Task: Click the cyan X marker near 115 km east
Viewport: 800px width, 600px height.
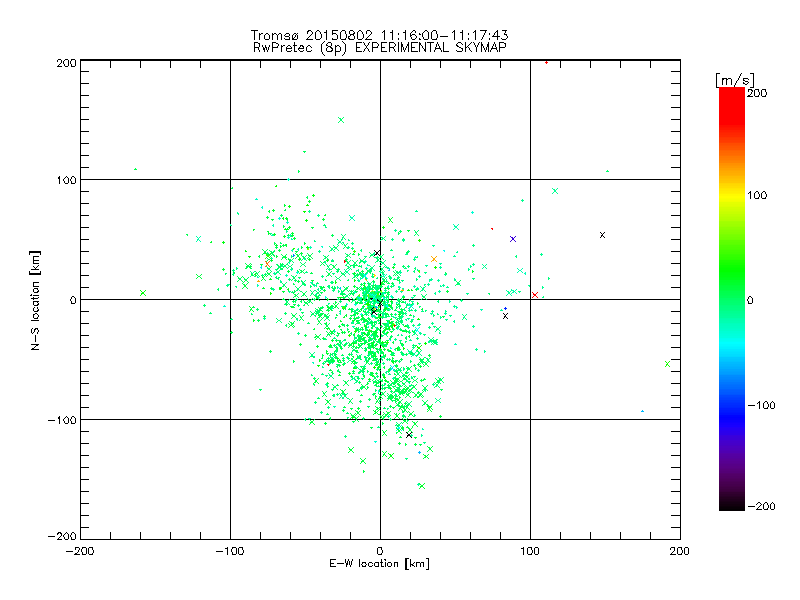Action: pyautogui.click(x=555, y=191)
